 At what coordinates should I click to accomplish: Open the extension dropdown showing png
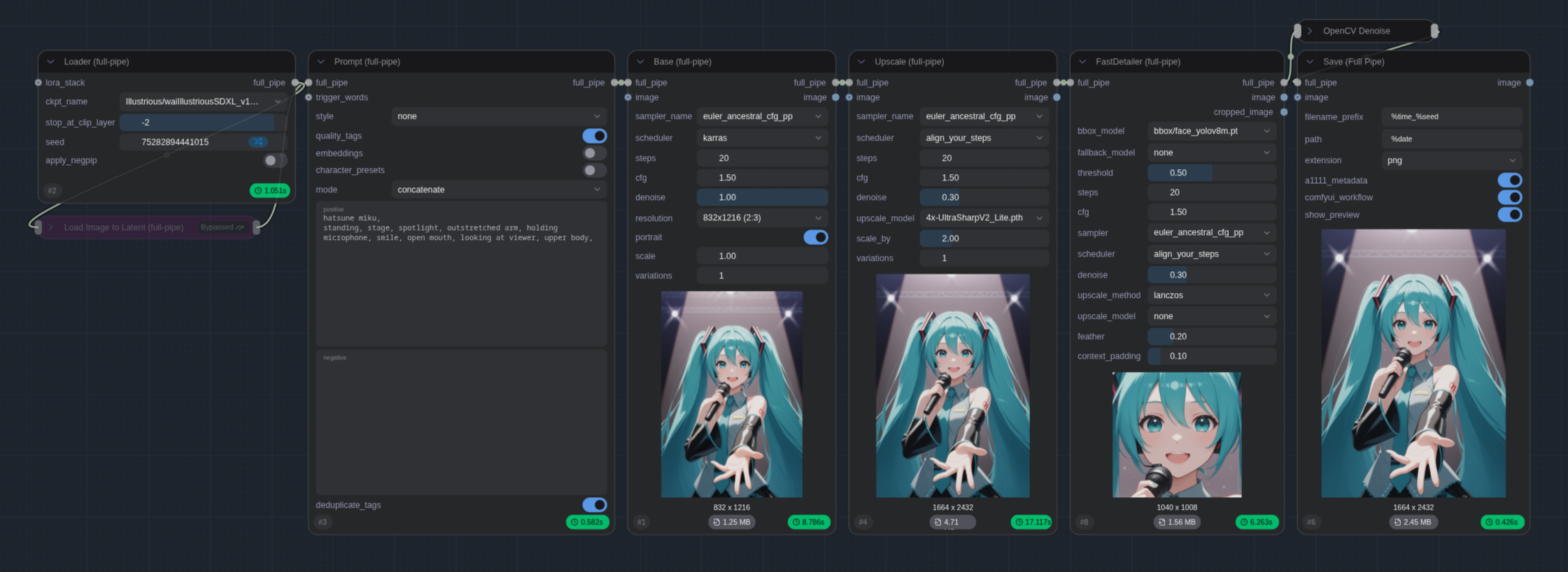(x=1452, y=160)
